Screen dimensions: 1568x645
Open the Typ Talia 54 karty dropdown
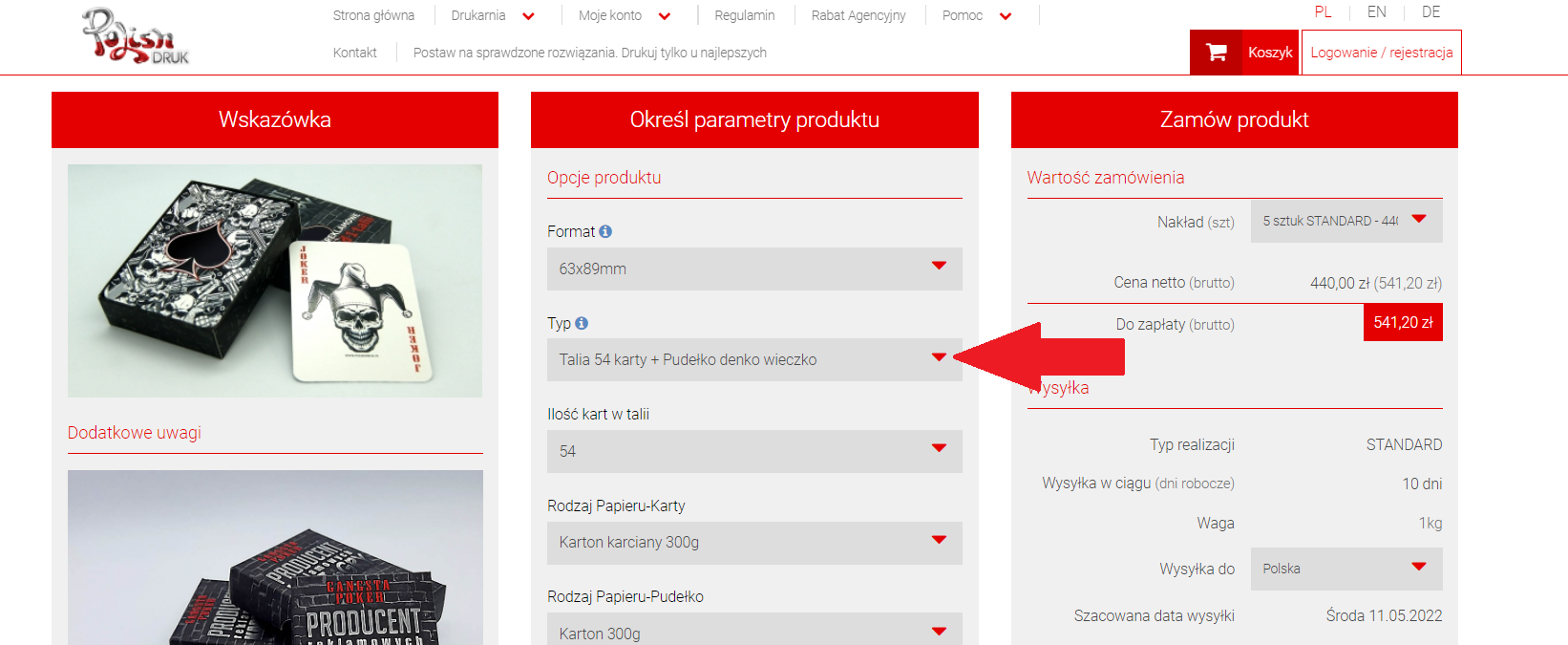point(754,359)
